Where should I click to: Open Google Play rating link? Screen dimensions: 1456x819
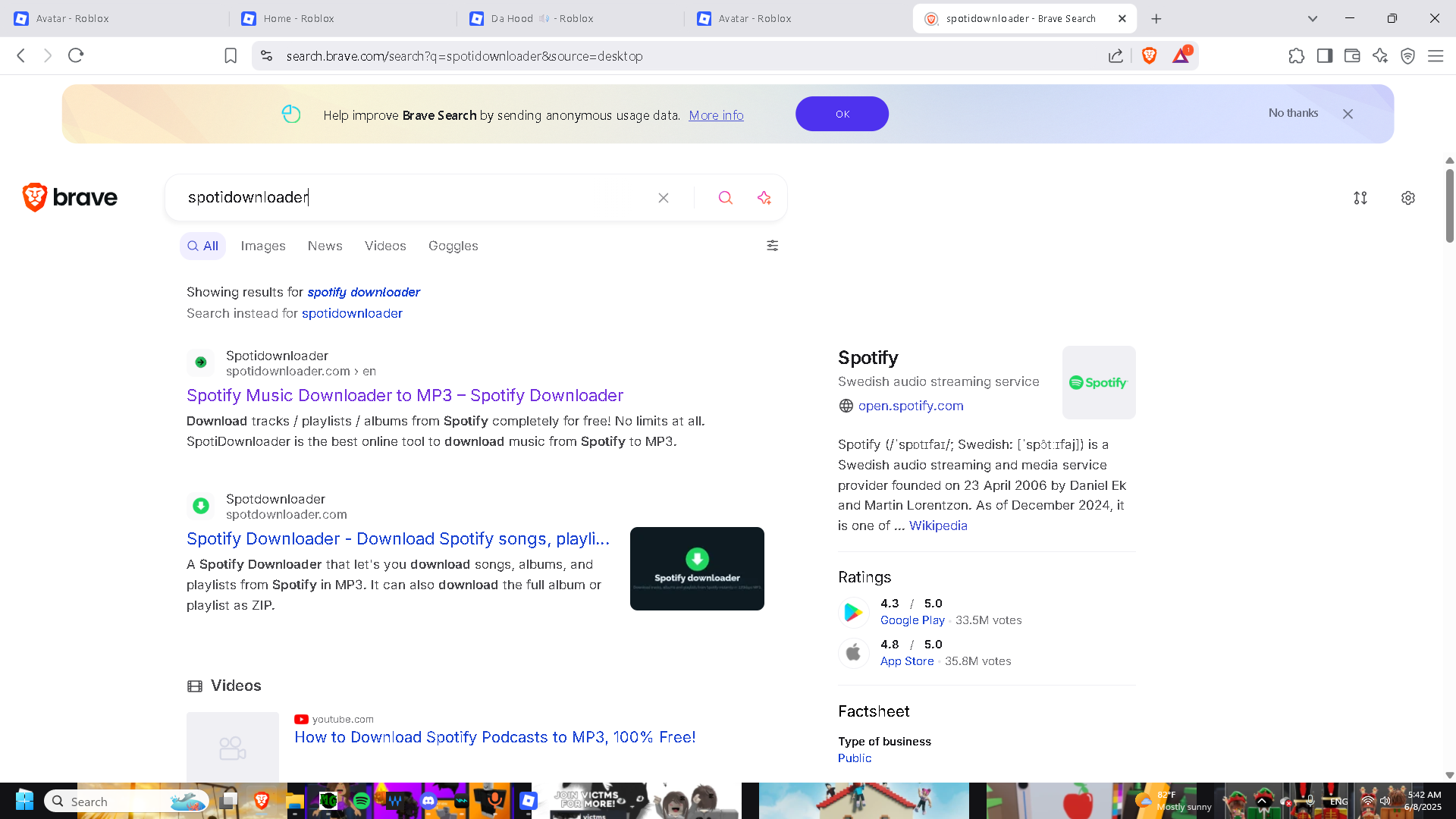(912, 620)
